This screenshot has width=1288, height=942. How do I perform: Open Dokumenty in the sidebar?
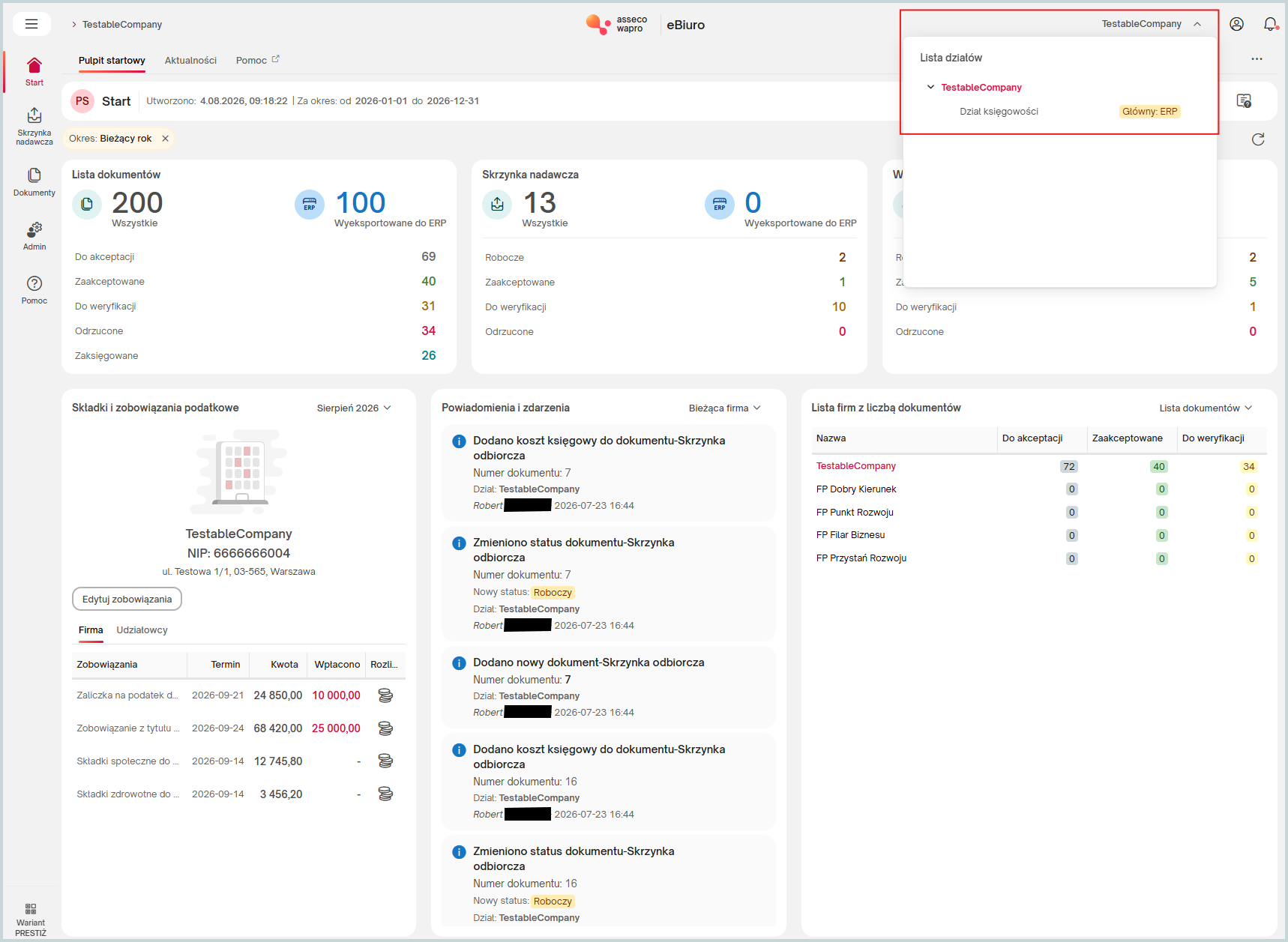coord(34,182)
